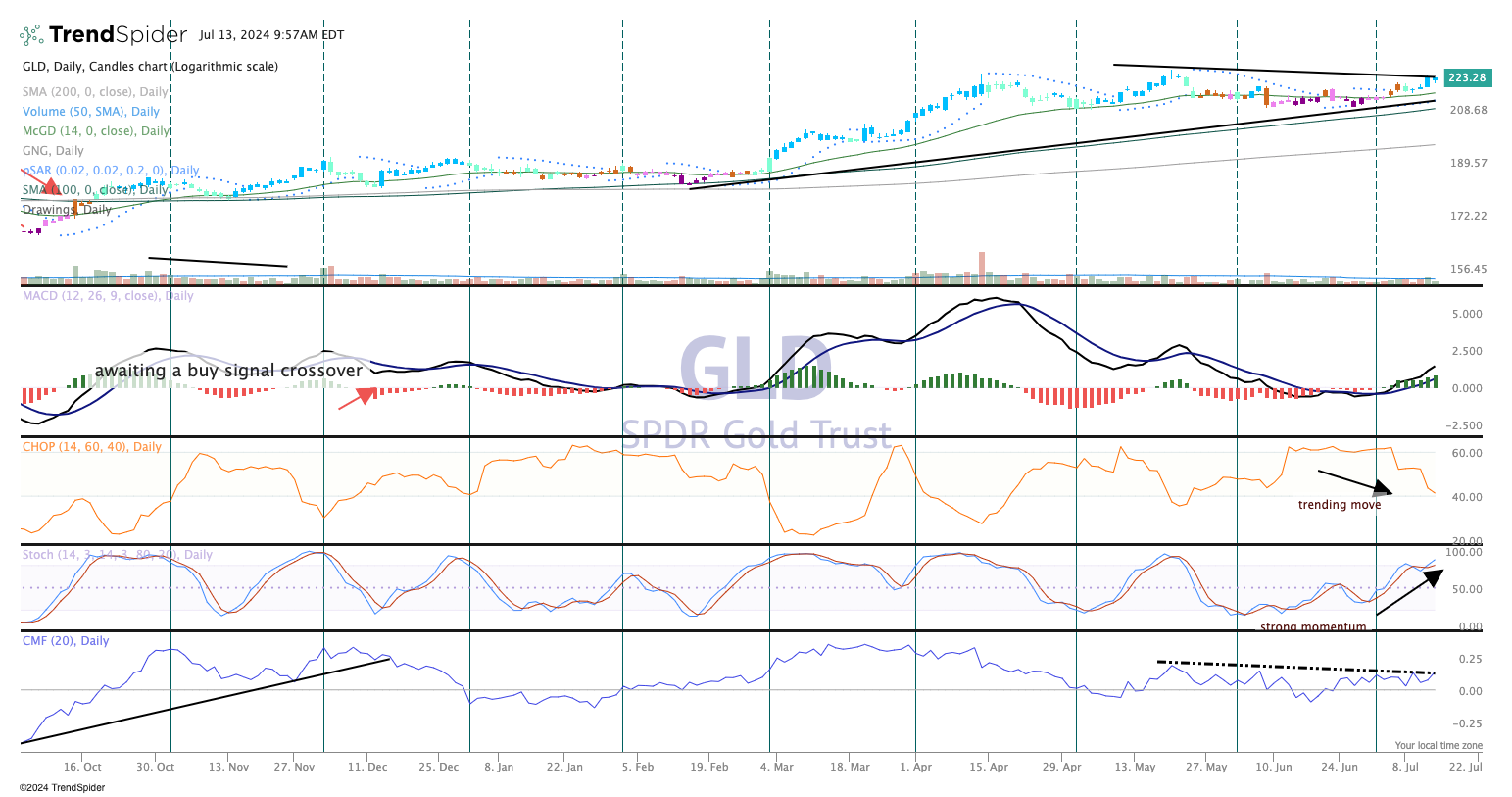This screenshot has width=1512, height=797.
Task: Click the '5. Feb' date label
Action: (637, 767)
